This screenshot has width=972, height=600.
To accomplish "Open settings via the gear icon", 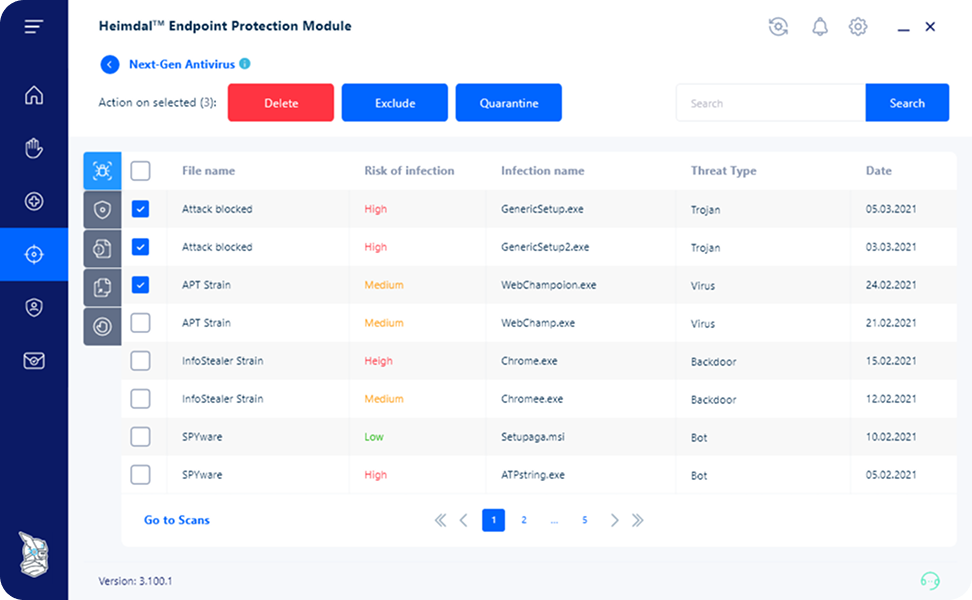I will tap(858, 27).
